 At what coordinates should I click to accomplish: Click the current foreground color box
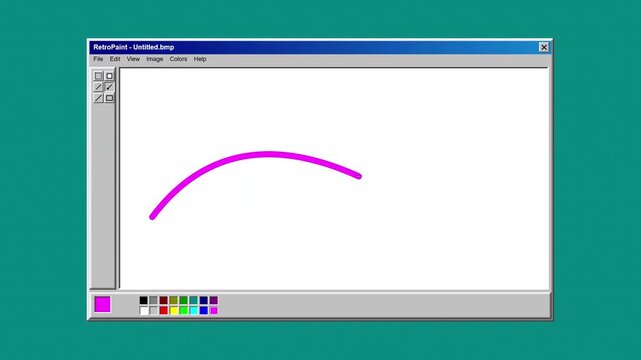[x=102, y=304]
